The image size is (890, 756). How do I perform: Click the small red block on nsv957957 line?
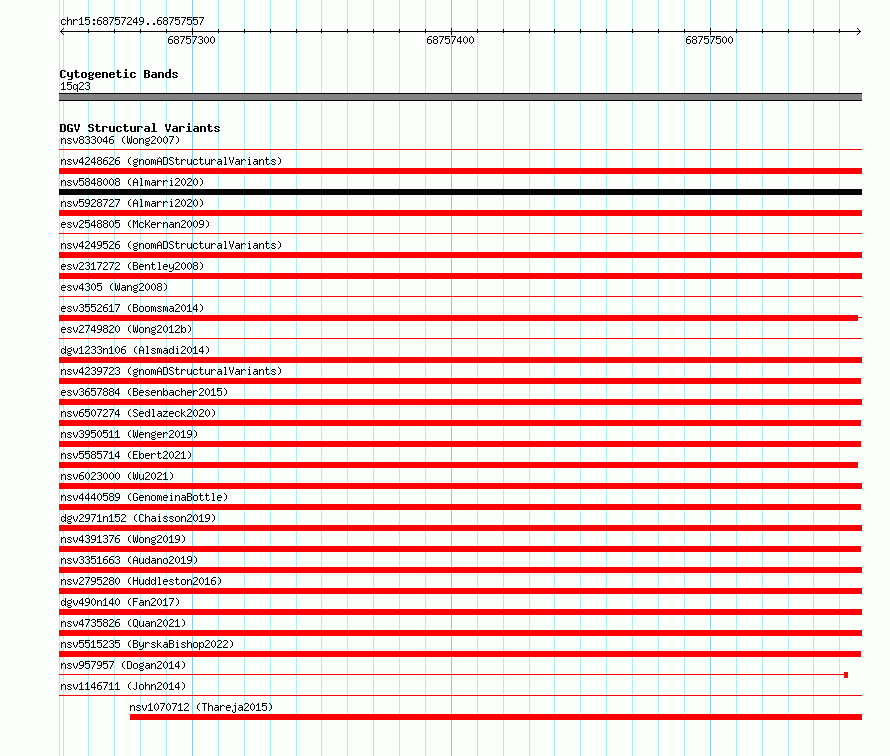point(846,675)
